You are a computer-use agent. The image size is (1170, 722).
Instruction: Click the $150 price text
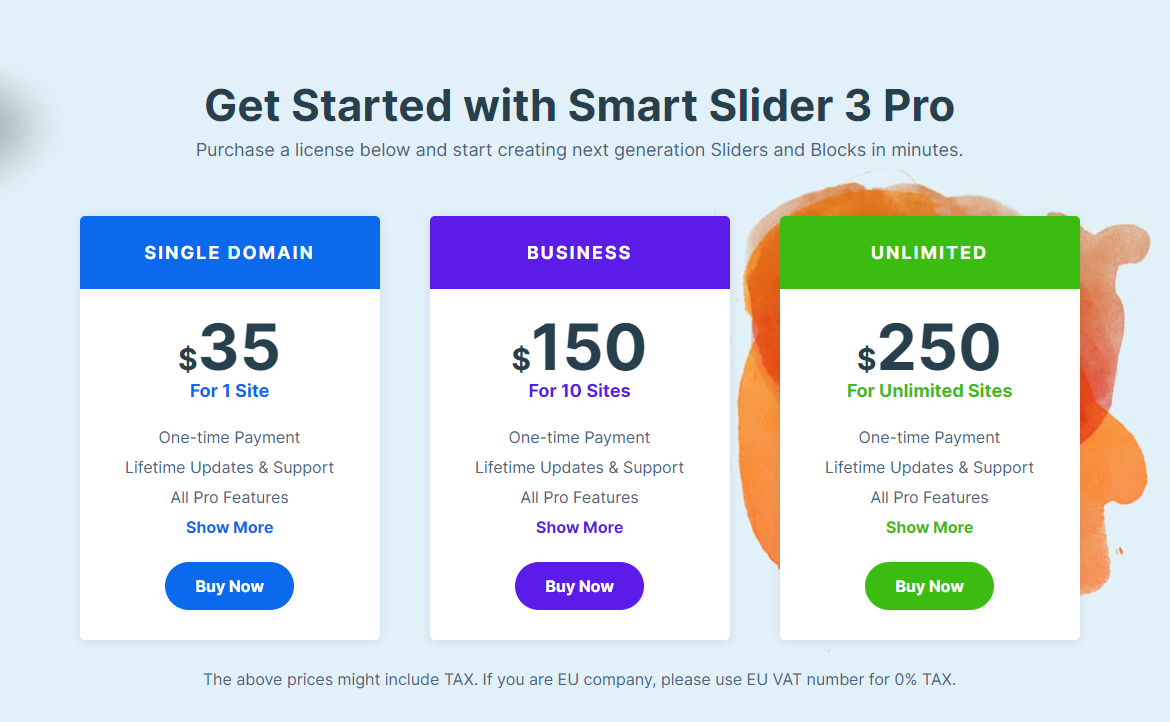(579, 347)
